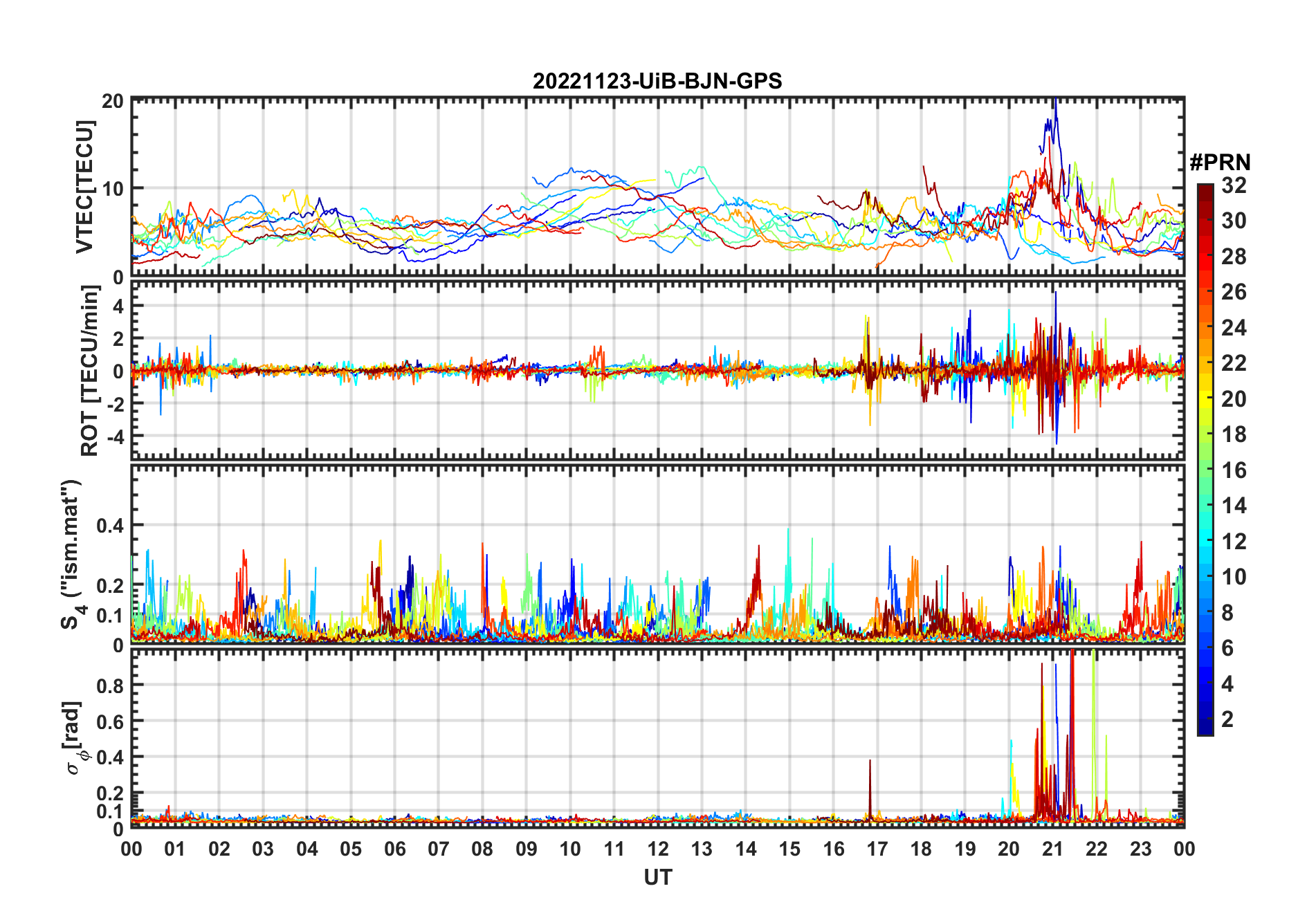The height and width of the screenshot is (920, 1316).
Task: Click the UT axis tick label "19"
Action: 965,849
